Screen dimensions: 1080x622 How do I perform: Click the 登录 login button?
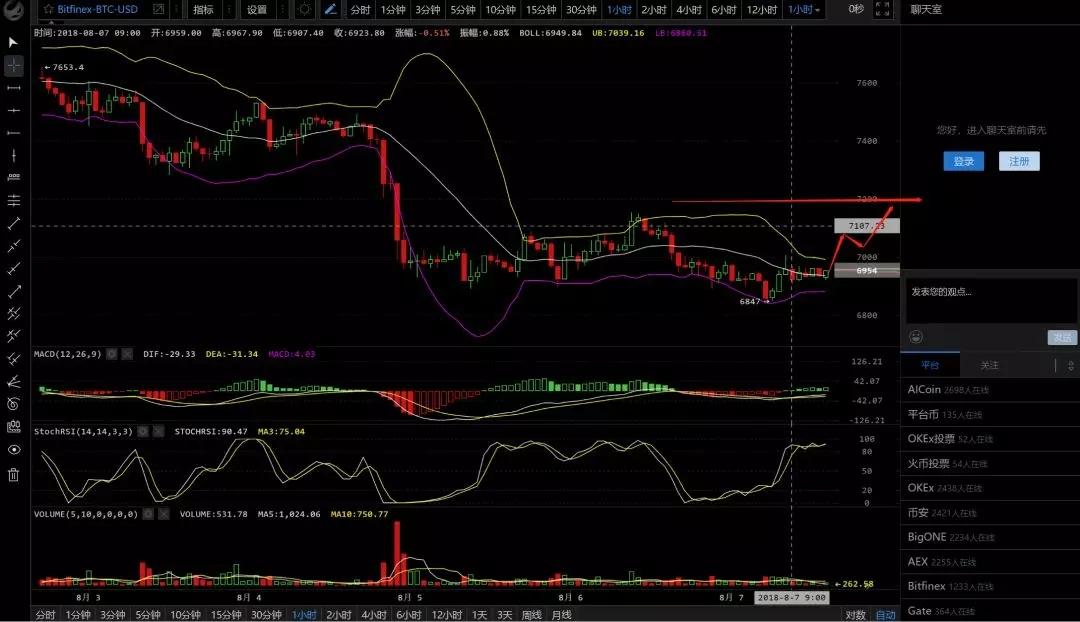click(964, 161)
